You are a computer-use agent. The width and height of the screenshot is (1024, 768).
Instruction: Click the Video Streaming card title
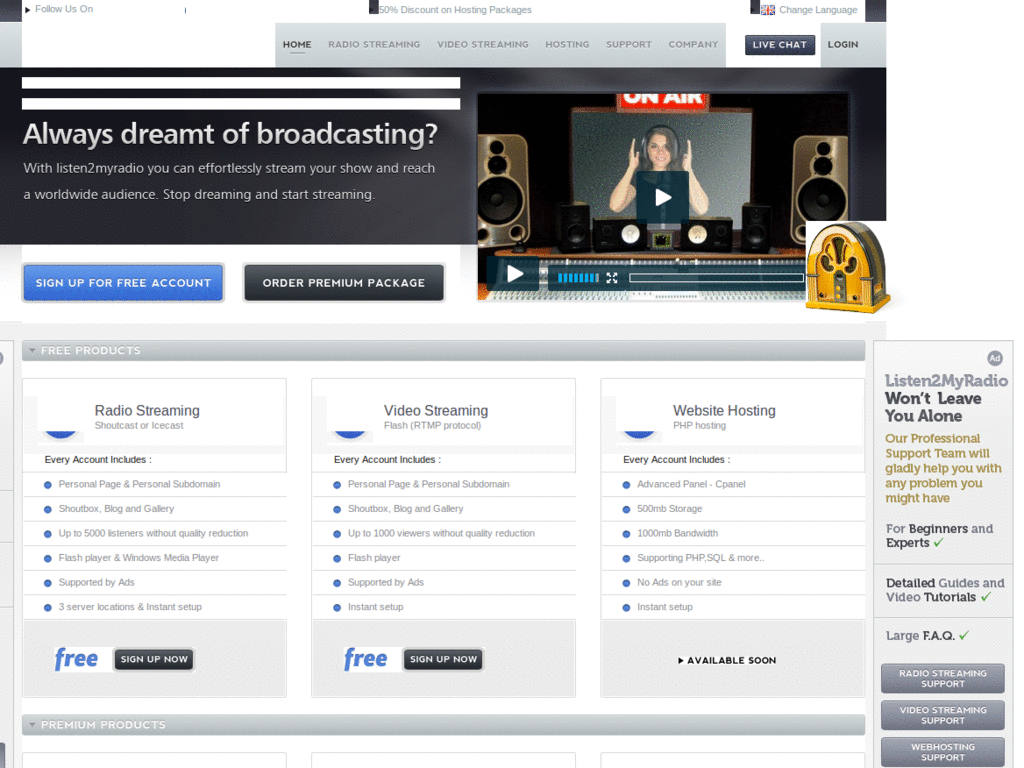[x=436, y=410]
